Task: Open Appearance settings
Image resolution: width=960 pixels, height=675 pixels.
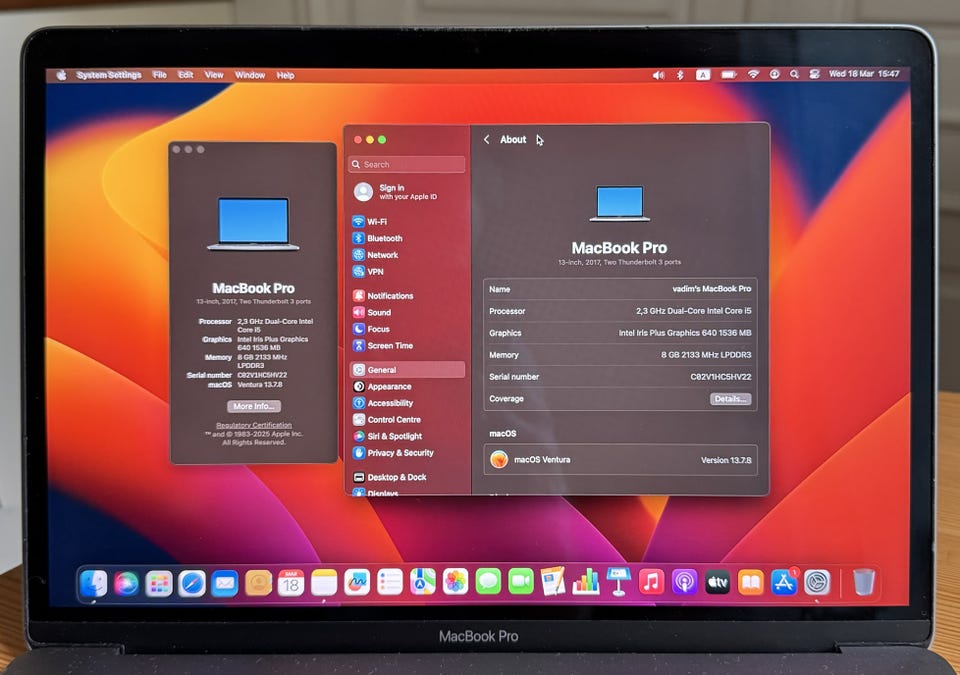Action: 382,387
